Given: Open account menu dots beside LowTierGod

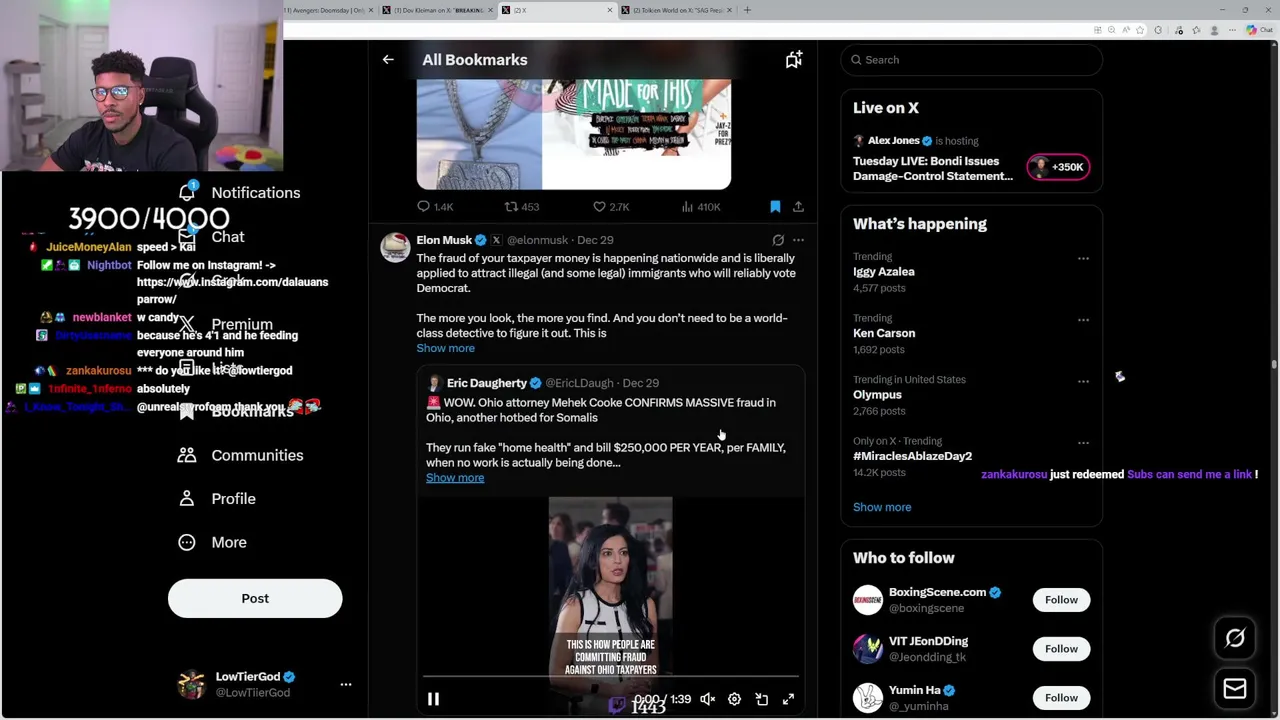Looking at the screenshot, I should pyautogui.click(x=346, y=685).
